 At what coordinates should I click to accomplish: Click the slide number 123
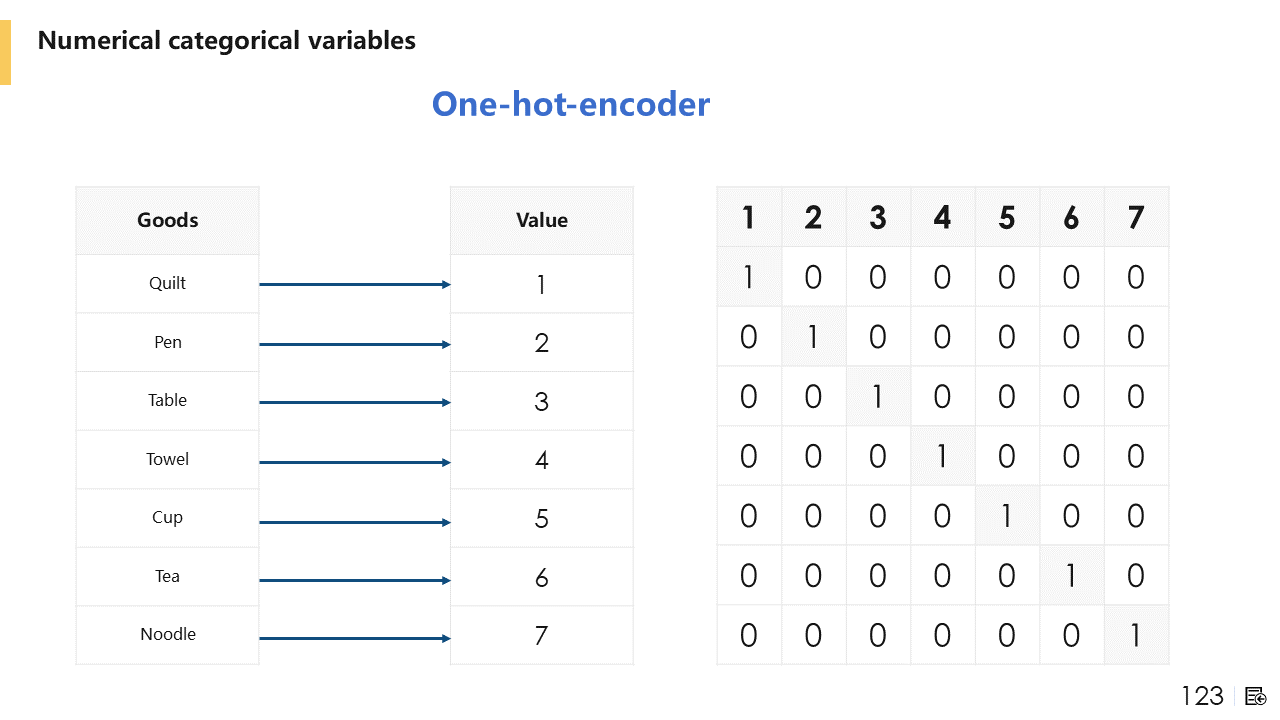[x=1202, y=696]
